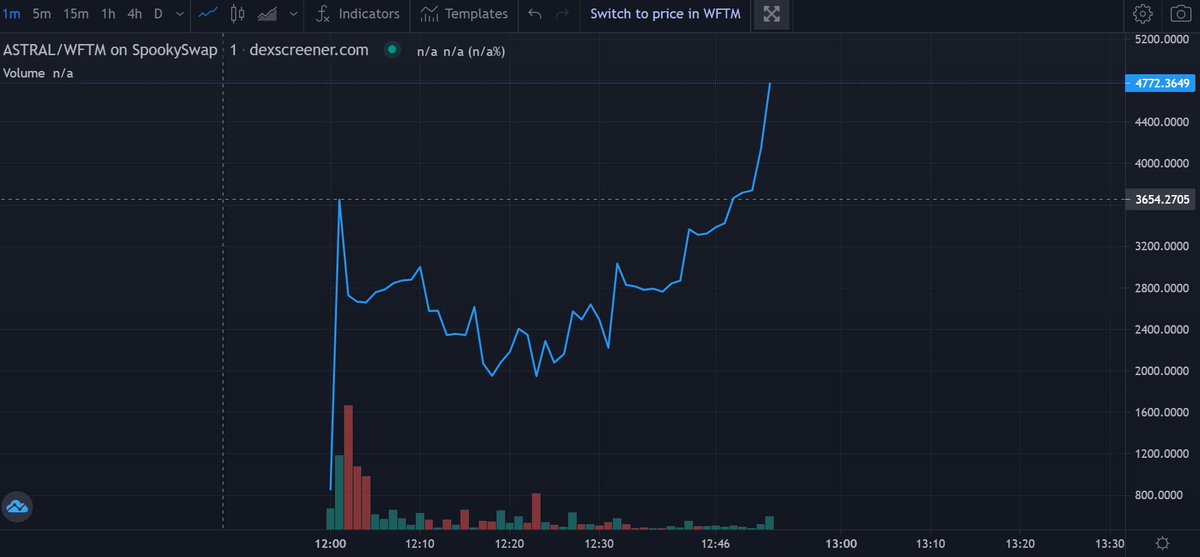Image resolution: width=1200 pixels, height=557 pixels.
Task: Click the tallest red volume bar
Action: (x=349, y=467)
